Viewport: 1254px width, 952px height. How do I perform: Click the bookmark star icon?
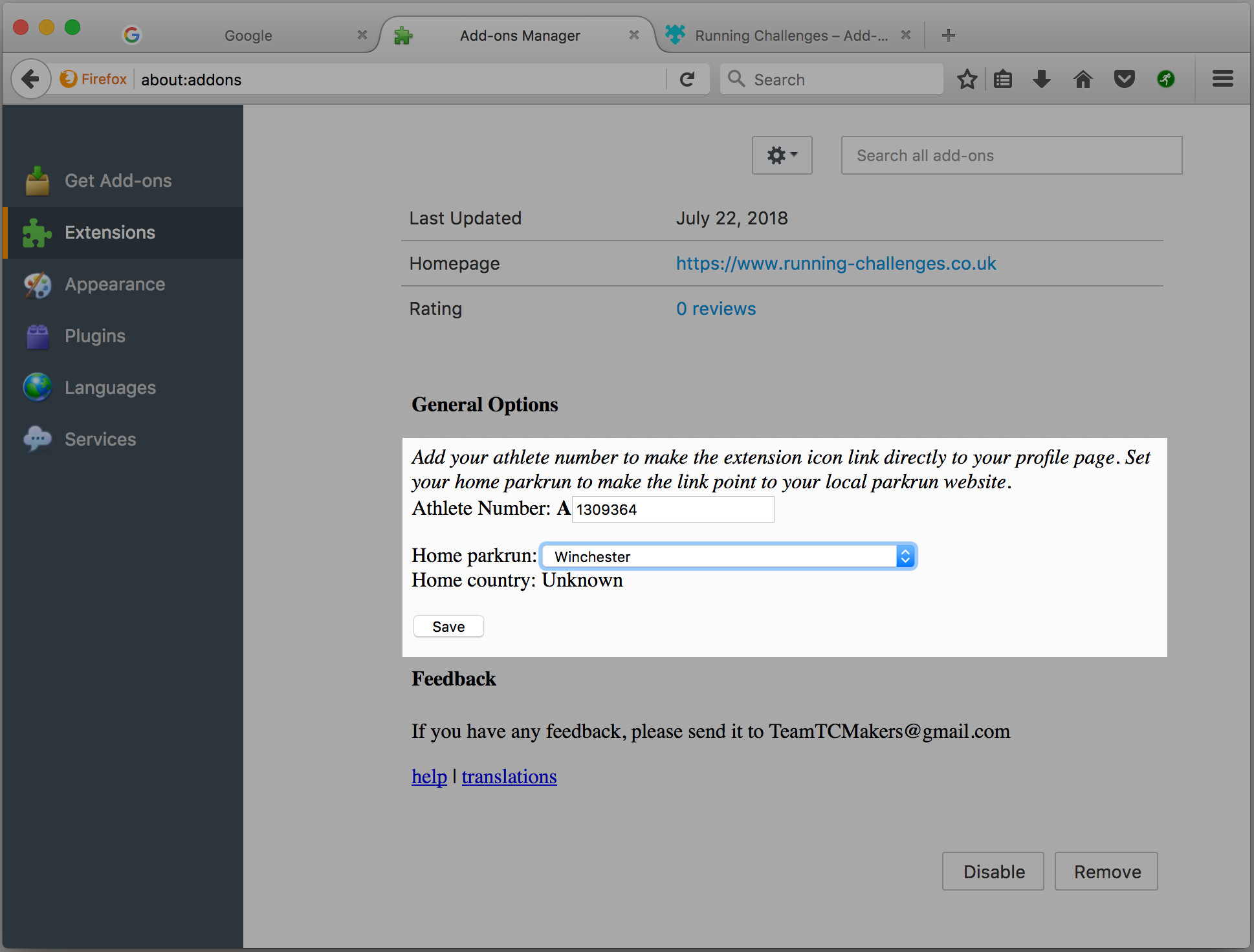click(x=967, y=80)
